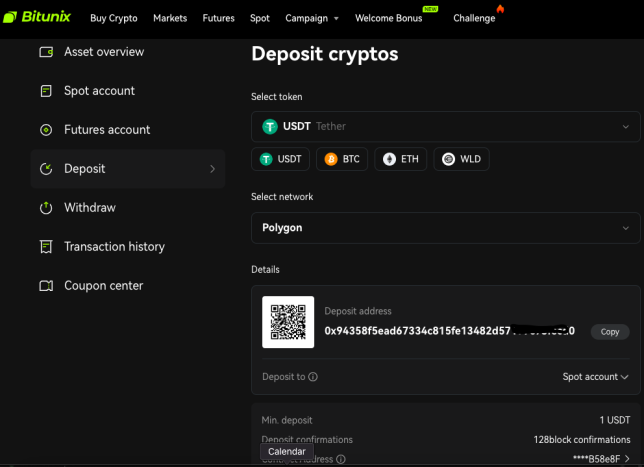
Task: Click the deposit address QR code
Action: coord(288,322)
